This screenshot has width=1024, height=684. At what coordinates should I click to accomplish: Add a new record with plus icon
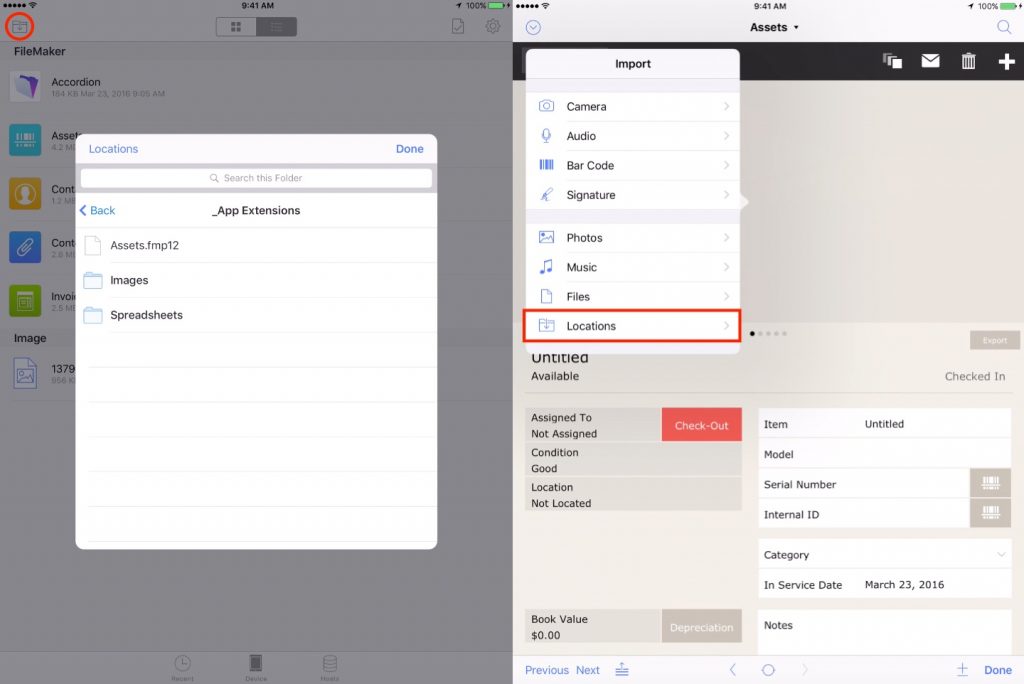coord(1006,61)
